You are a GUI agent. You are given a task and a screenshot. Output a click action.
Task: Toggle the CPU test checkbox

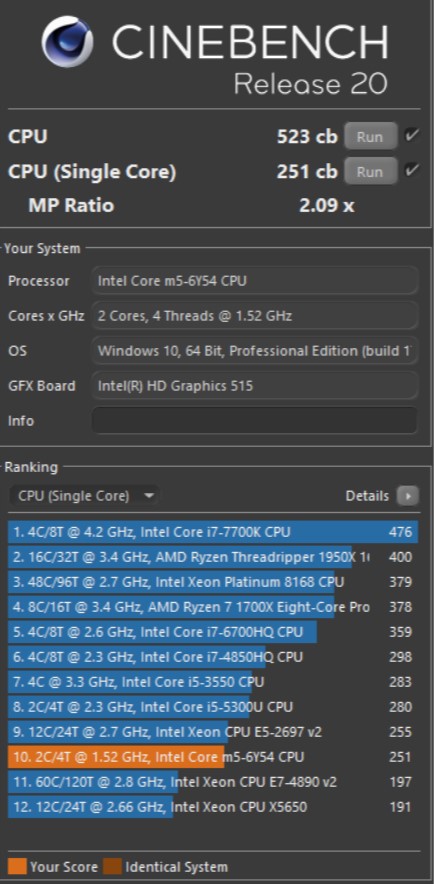coord(411,136)
